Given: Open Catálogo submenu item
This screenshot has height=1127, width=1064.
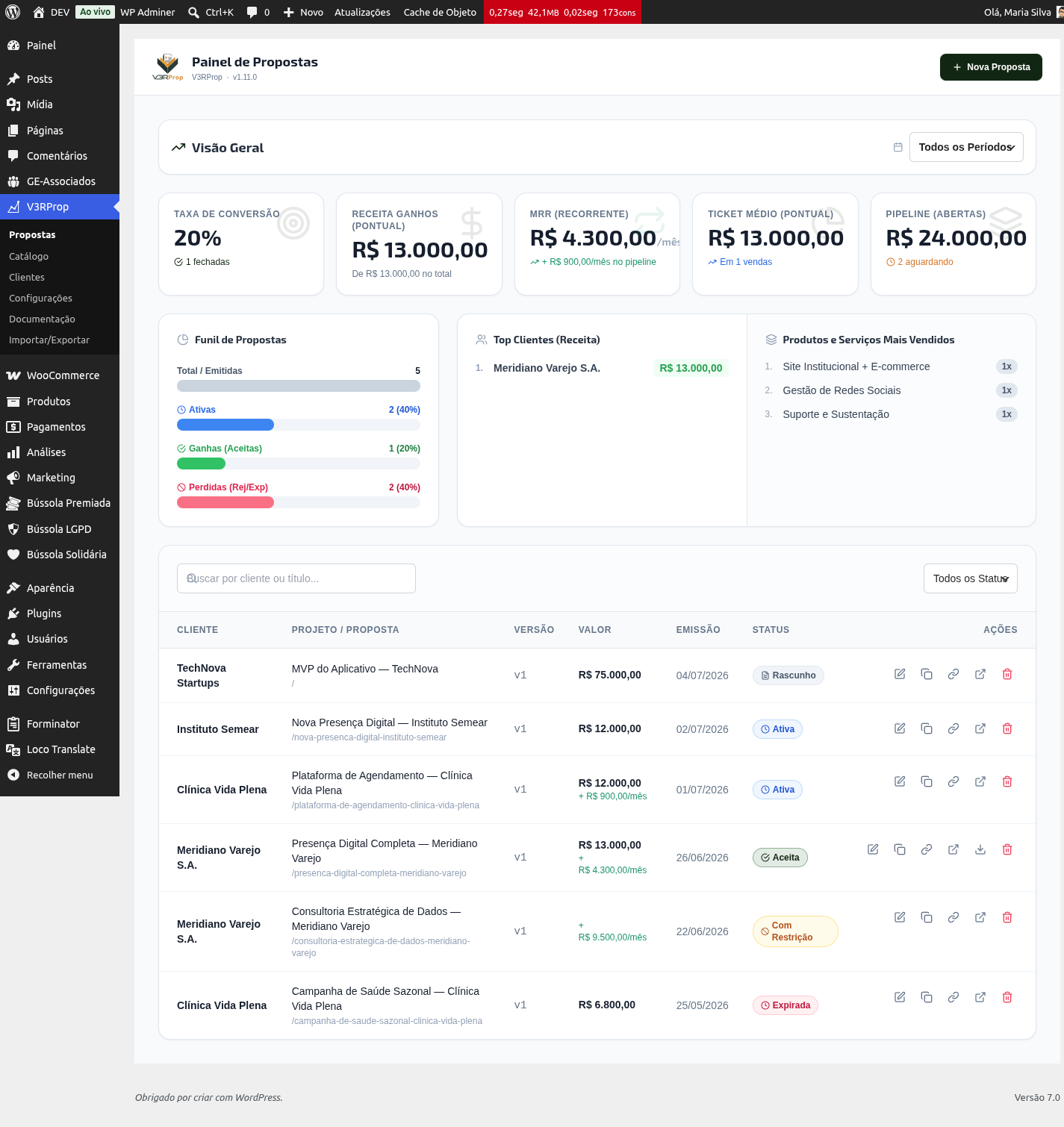Looking at the screenshot, I should point(28,256).
